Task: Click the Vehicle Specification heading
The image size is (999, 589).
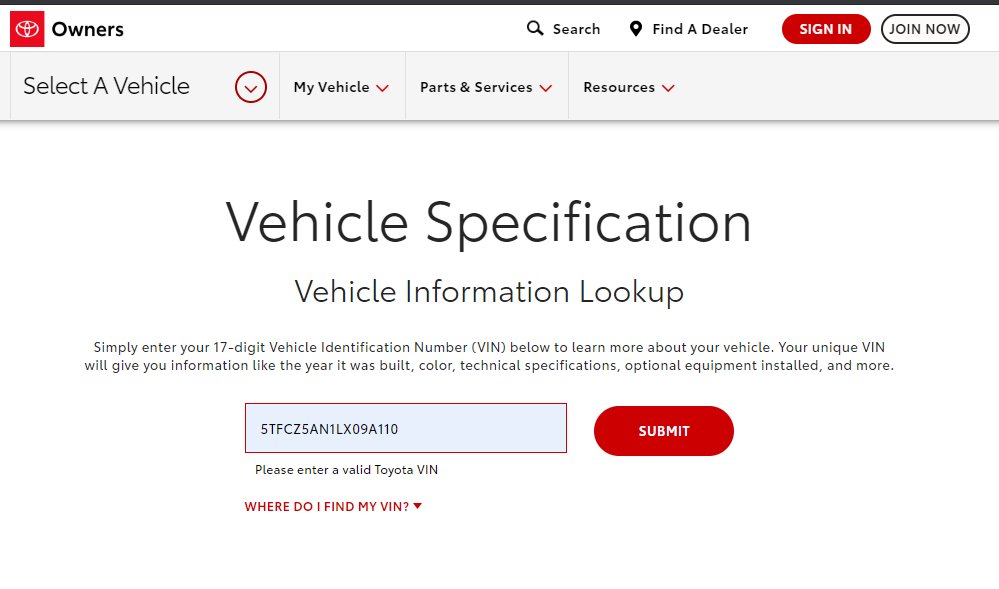Action: point(489,222)
